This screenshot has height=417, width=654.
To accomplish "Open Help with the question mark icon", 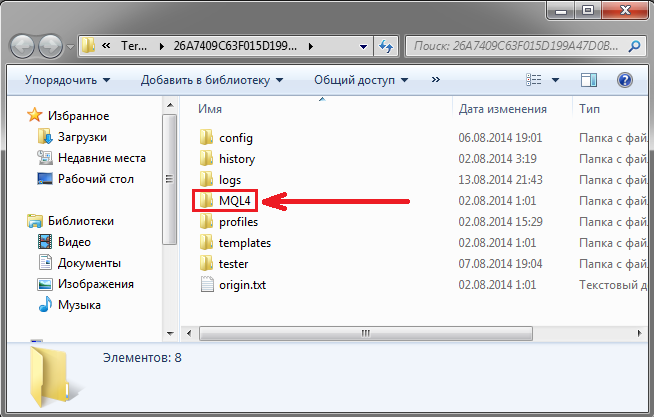I will coord(625,80).
